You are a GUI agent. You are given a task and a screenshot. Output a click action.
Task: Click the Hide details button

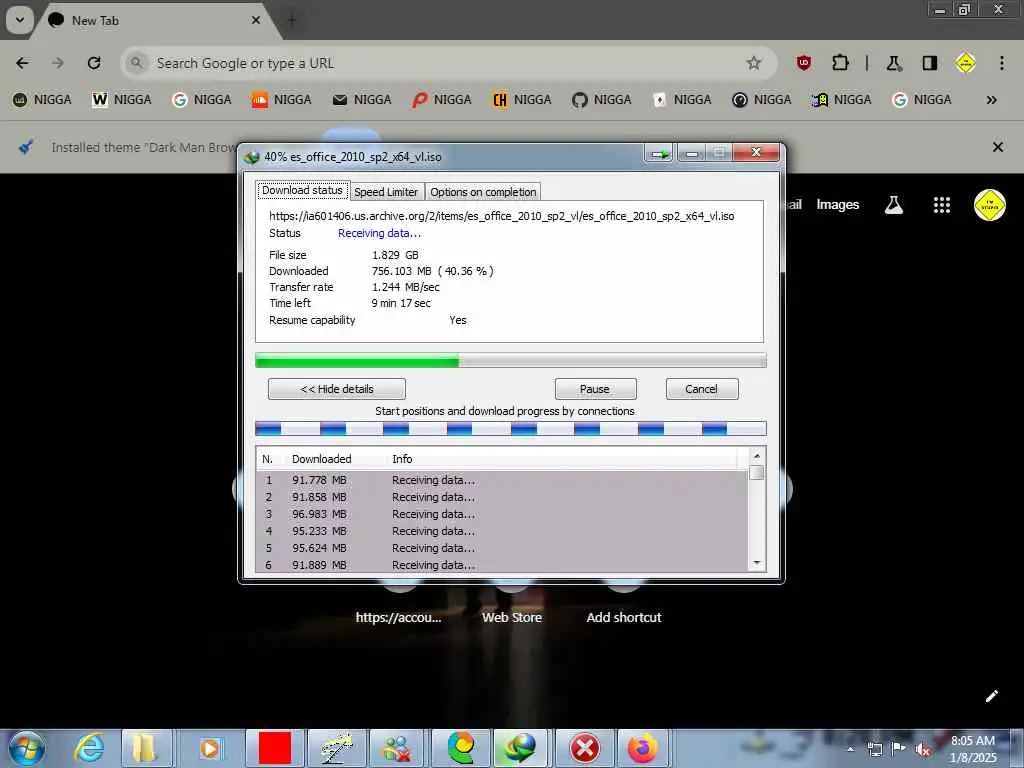[337, 389]
